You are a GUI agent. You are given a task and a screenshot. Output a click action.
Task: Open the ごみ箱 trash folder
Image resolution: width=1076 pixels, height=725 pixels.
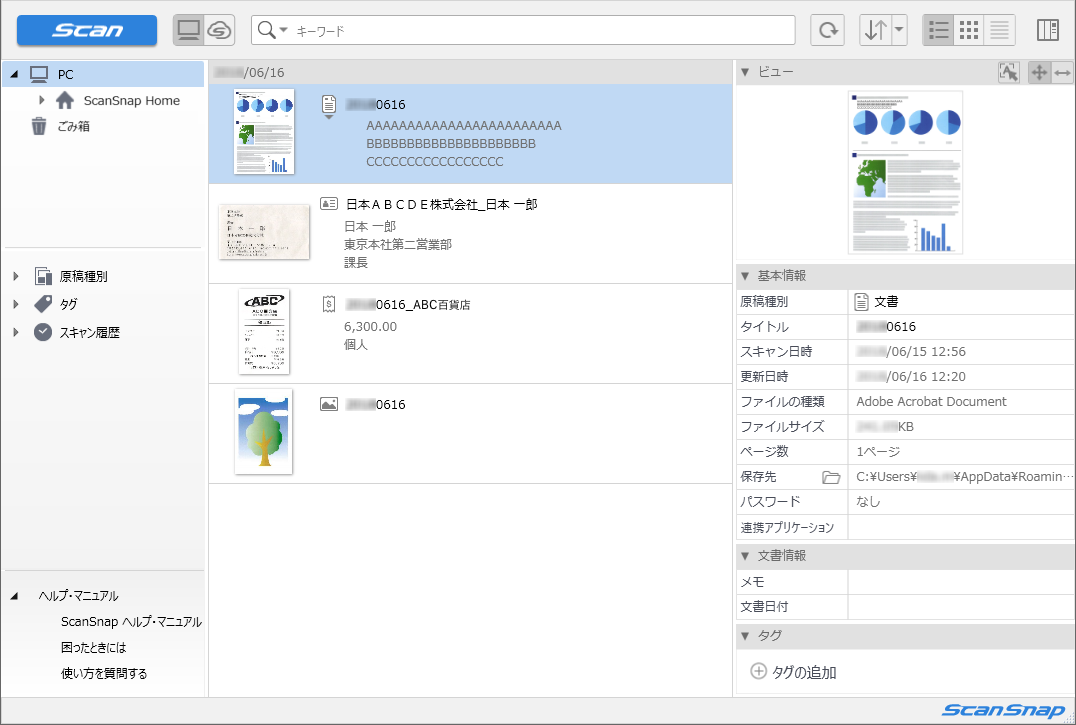point(73,126)
